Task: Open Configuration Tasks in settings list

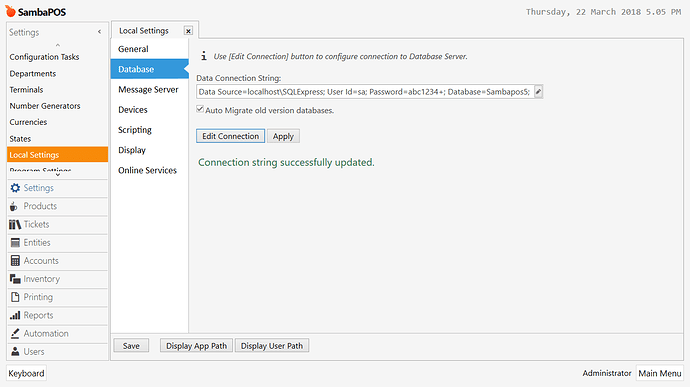Action: coord(44,57)
